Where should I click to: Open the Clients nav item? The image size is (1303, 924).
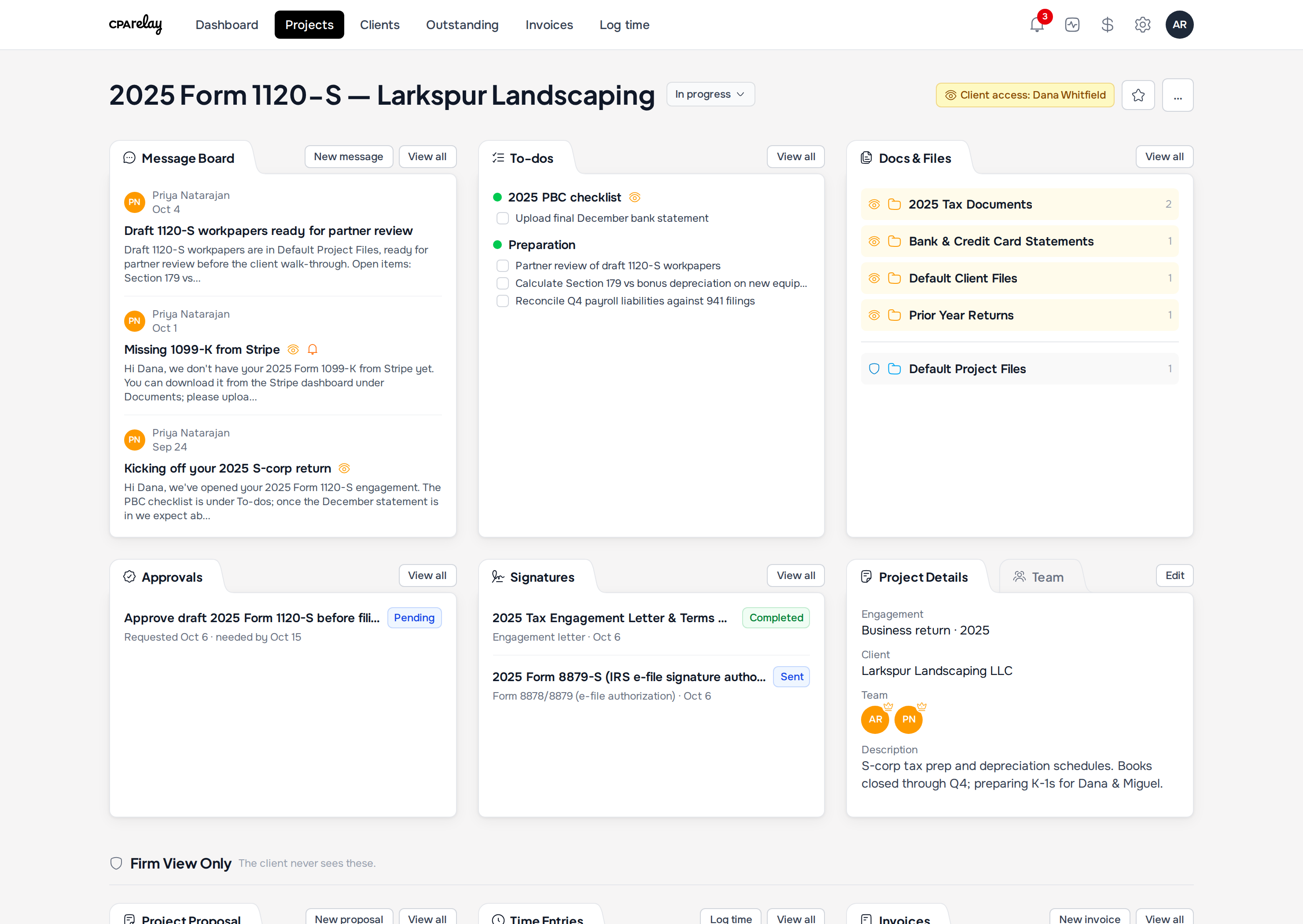pos(380,25)
